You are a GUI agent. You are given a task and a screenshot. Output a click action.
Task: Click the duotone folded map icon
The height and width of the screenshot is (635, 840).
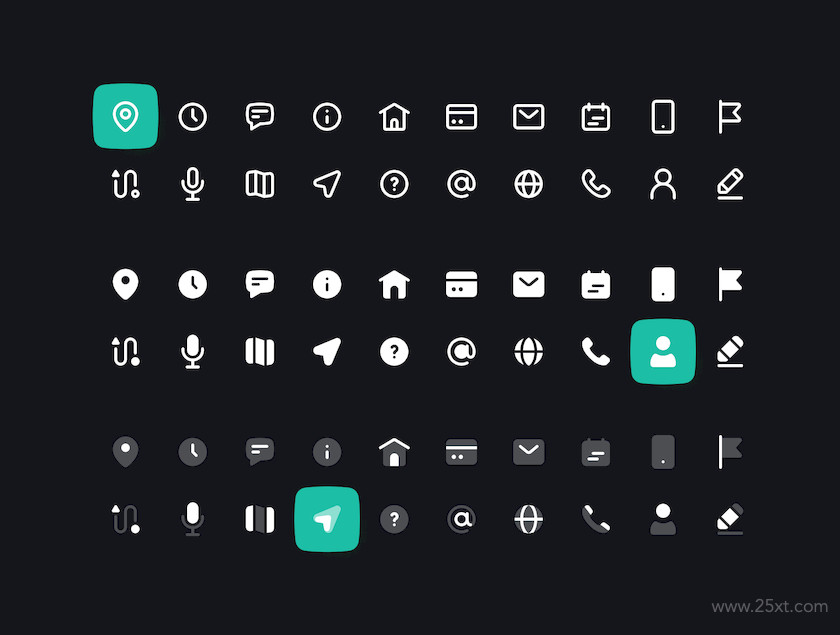(260, 519)
